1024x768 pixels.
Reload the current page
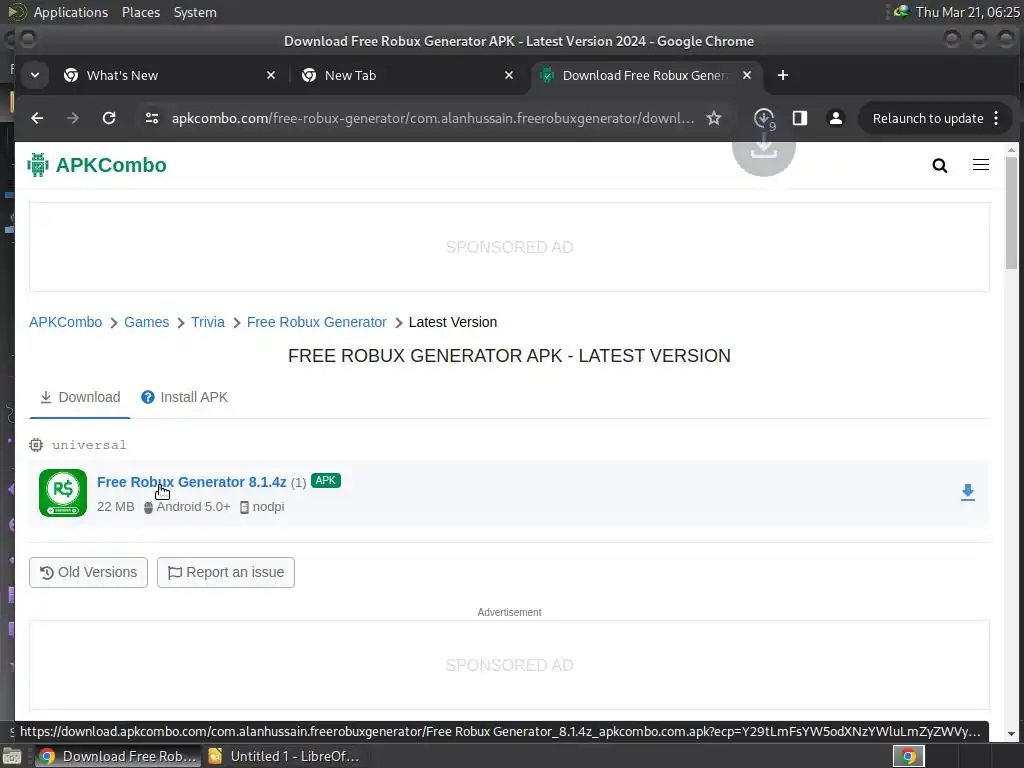pos(109,118)
